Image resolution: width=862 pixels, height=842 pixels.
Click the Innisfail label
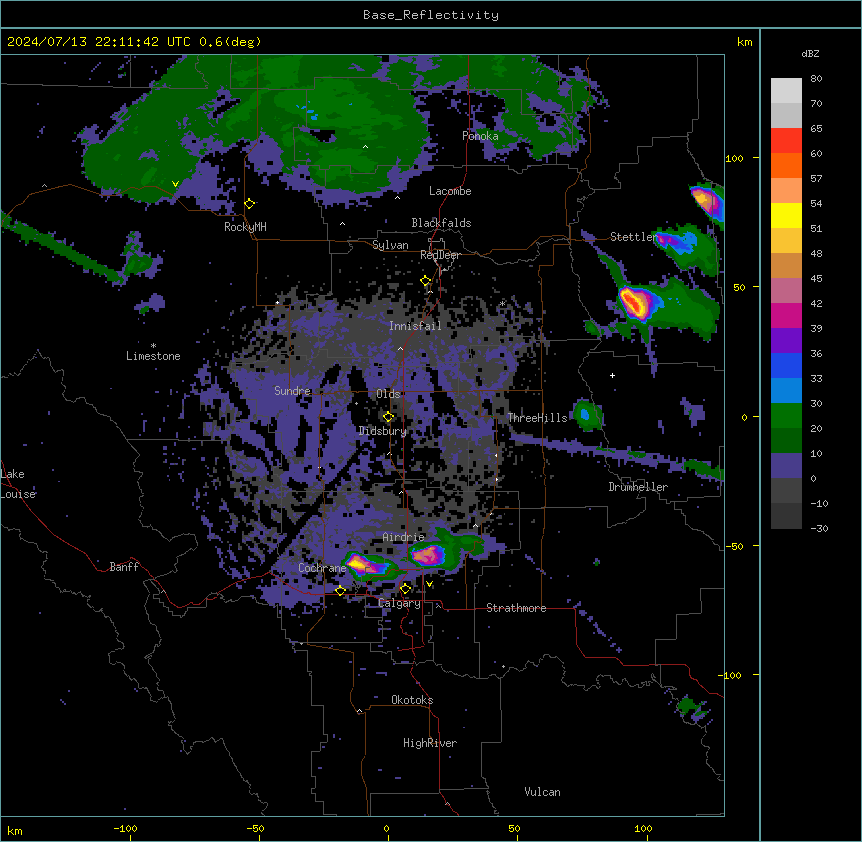415,326
